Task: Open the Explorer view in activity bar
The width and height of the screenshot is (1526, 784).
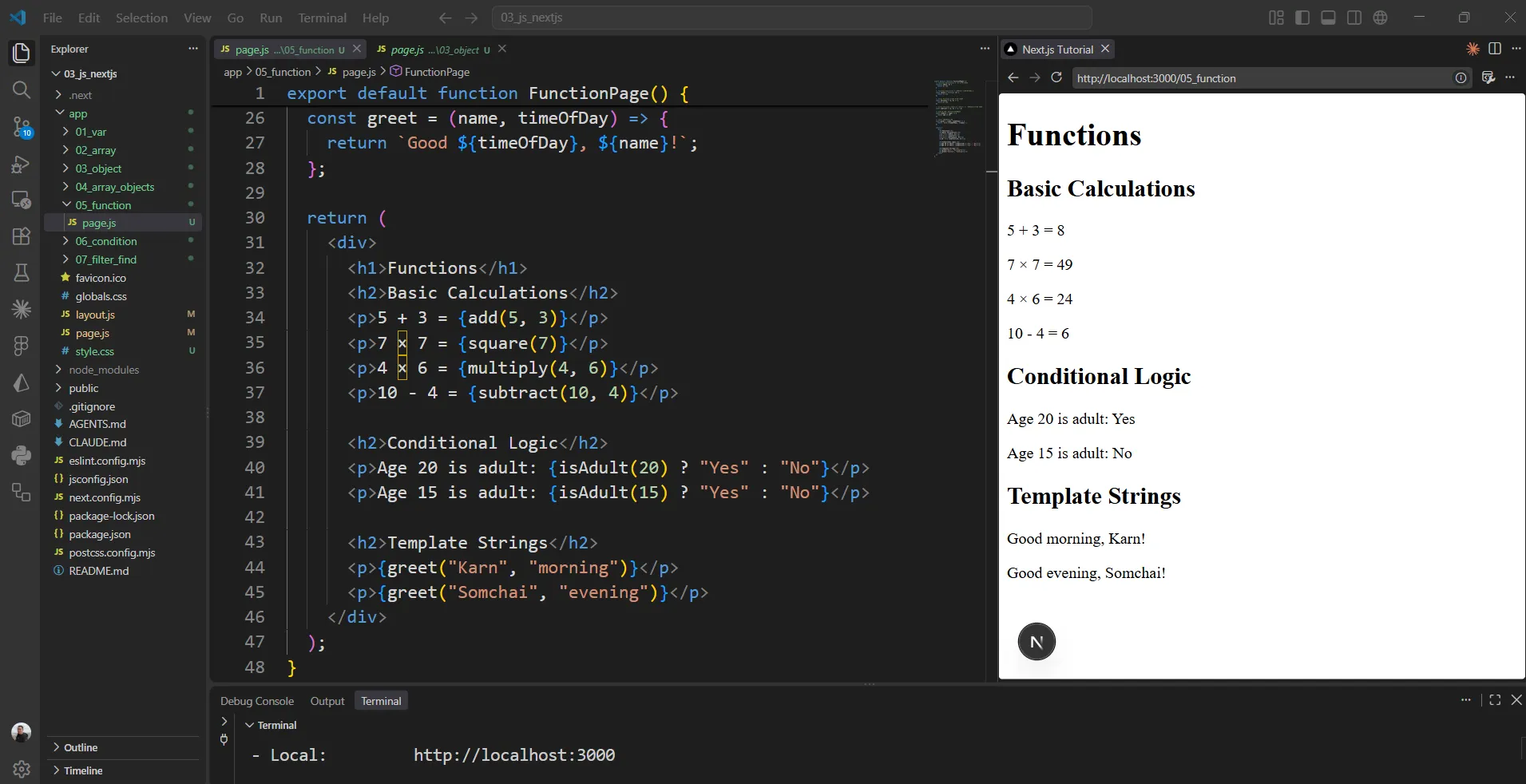Action: (x=22, y=53)
